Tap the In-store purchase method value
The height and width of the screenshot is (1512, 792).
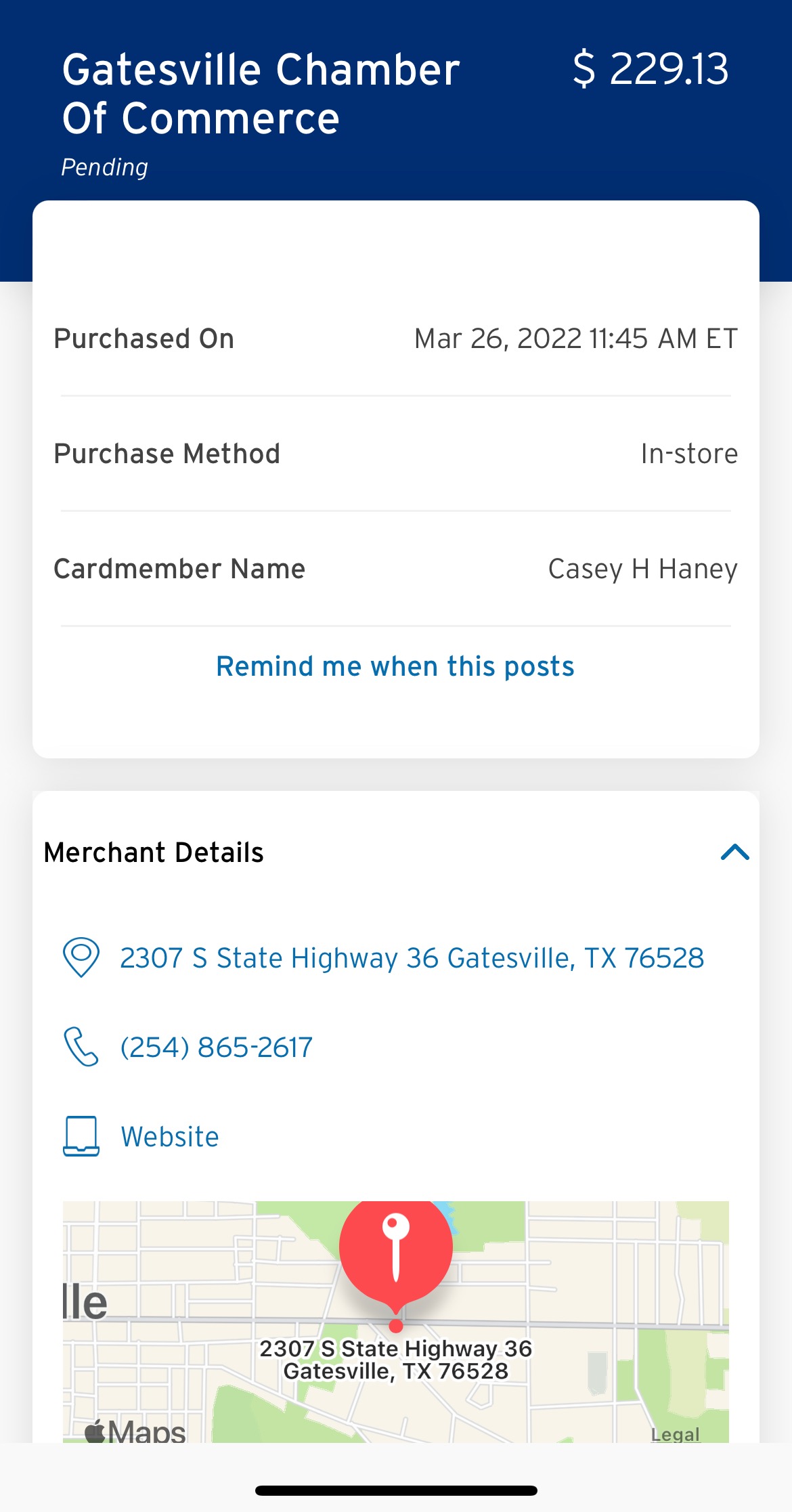click(x=689, y=454)
